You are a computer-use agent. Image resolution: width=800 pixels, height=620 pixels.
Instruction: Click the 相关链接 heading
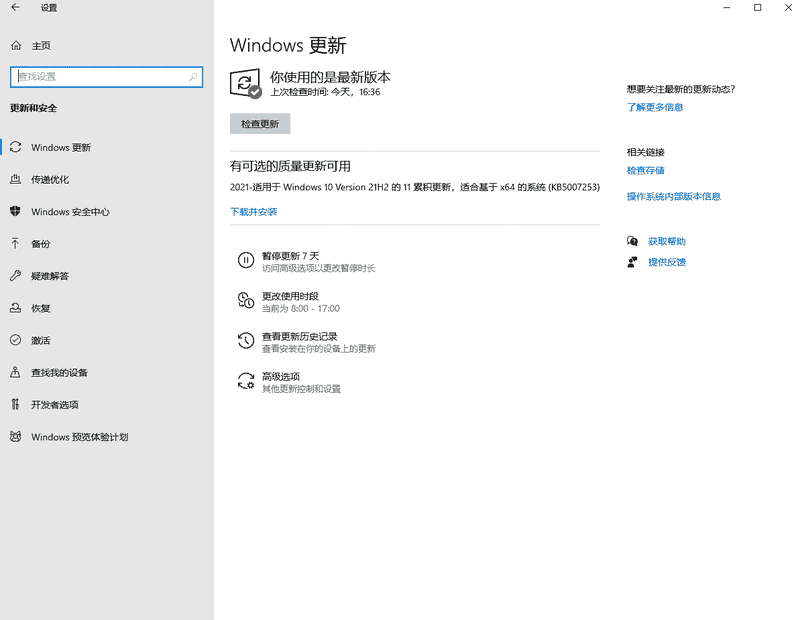[645, 152]
